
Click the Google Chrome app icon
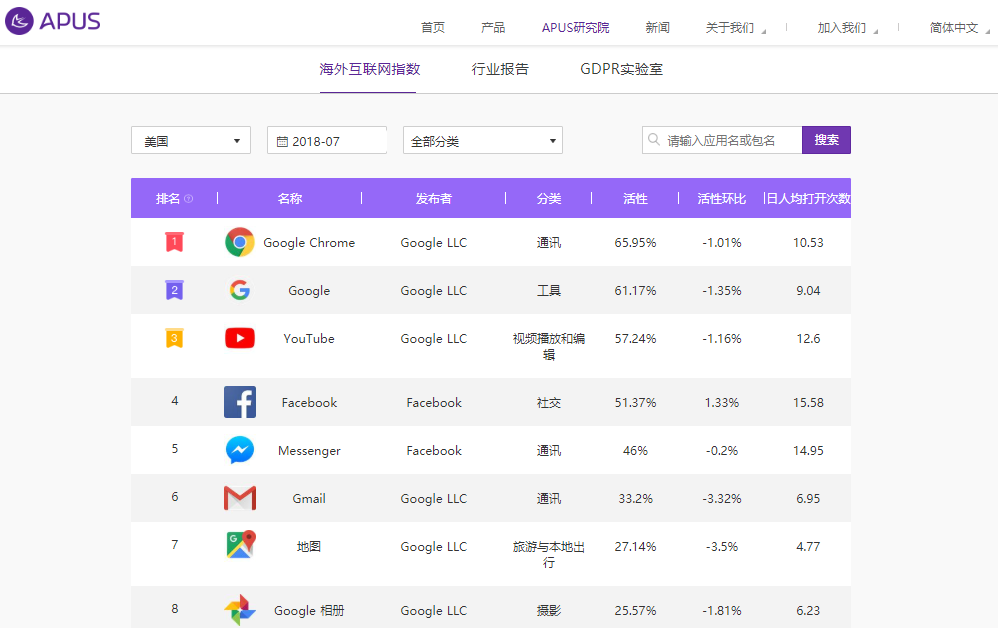coord(240,242)
